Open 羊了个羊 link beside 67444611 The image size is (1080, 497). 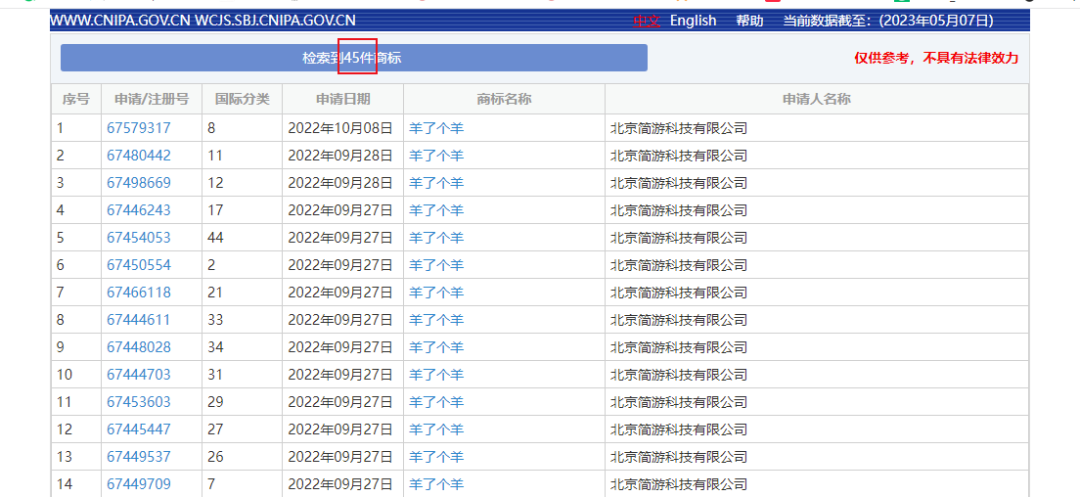(437, 320)
